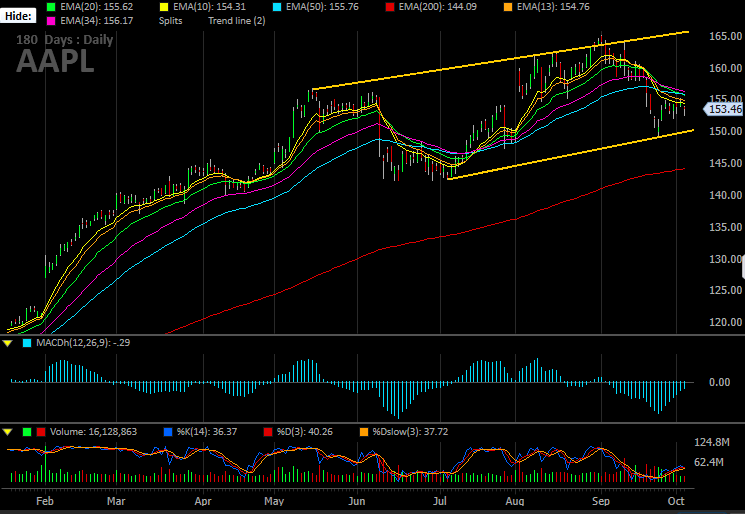Click the orange %Dslow(3) color swatch

tap(364, 432)
